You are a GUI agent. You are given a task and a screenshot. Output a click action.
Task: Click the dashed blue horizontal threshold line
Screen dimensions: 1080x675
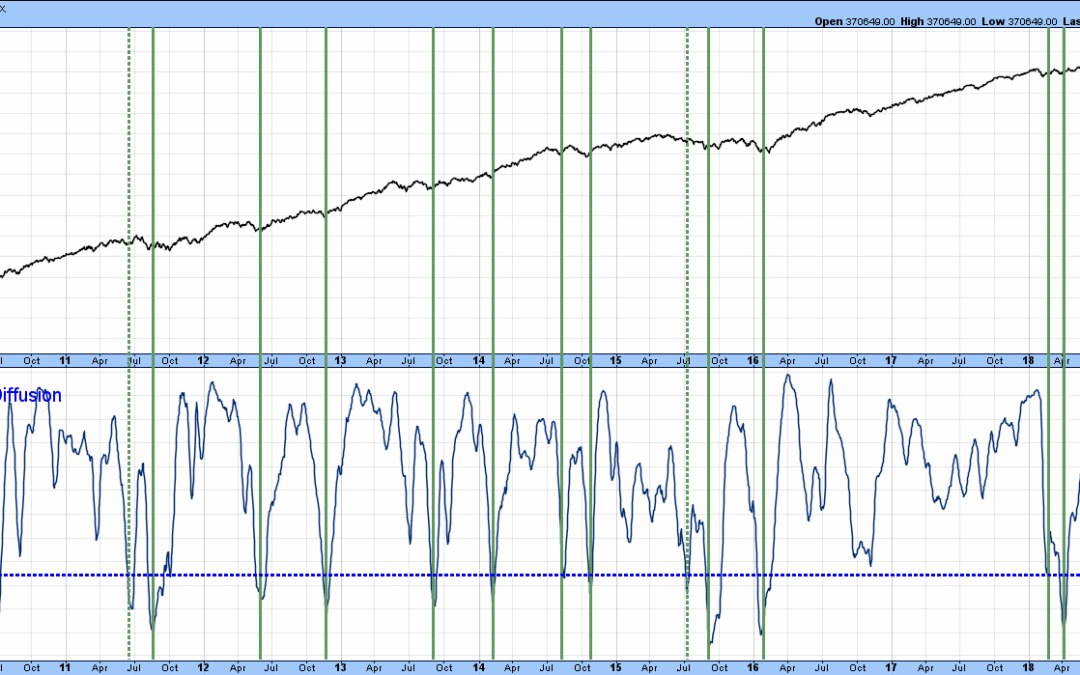[x=400, y=575]
